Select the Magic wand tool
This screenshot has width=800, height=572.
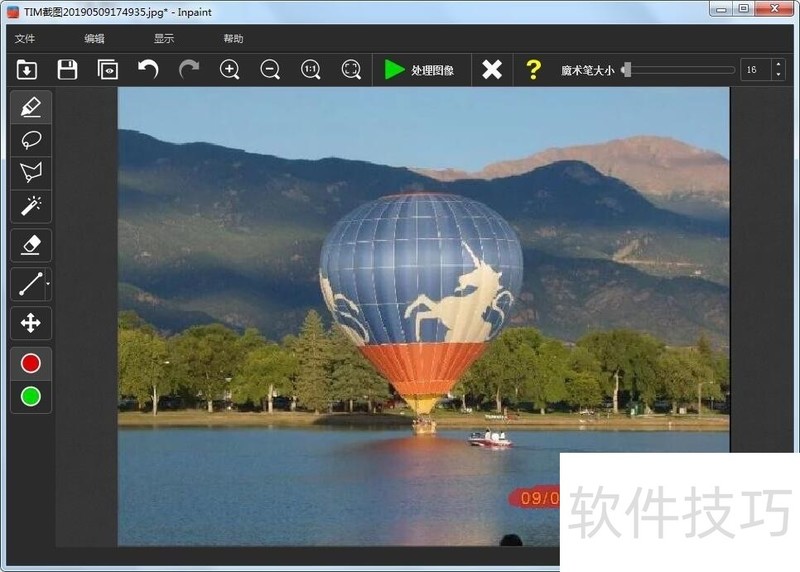31,206
